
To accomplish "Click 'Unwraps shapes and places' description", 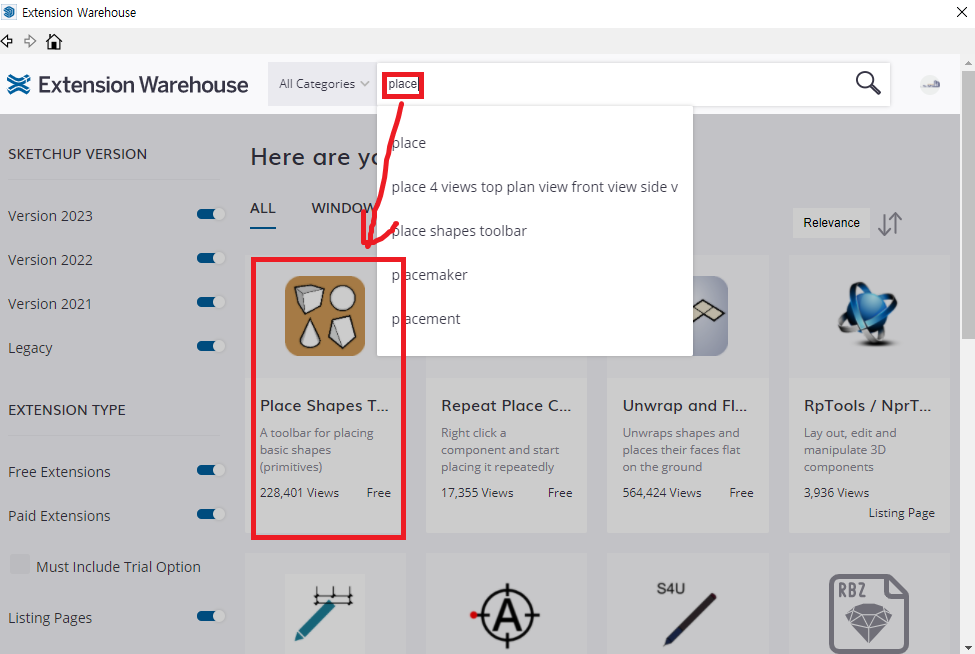I will (x=682, y=450).
